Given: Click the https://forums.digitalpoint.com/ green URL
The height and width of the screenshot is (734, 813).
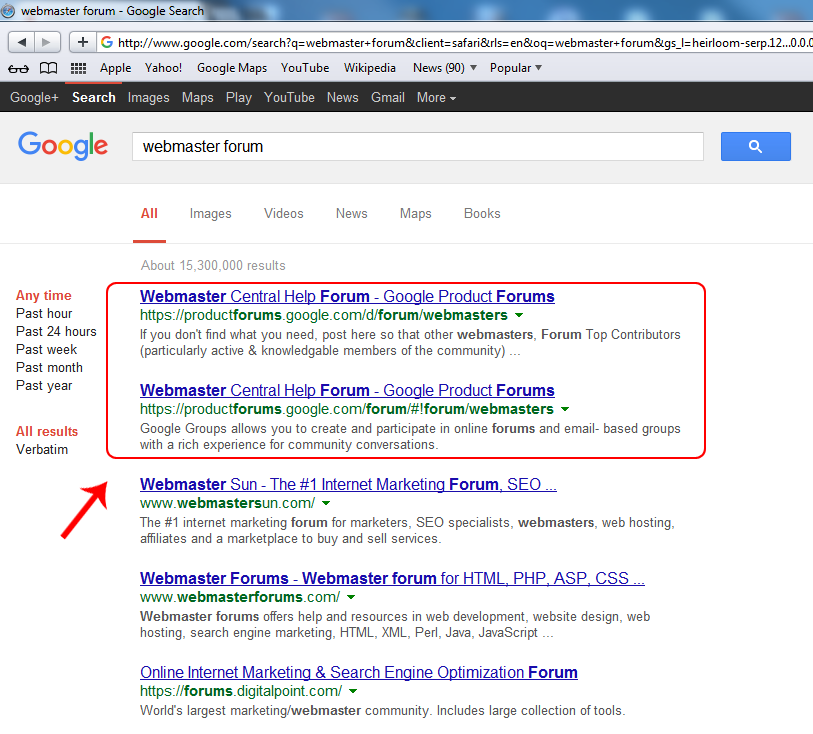Looking at the screenshot, I should click(241, 691).
